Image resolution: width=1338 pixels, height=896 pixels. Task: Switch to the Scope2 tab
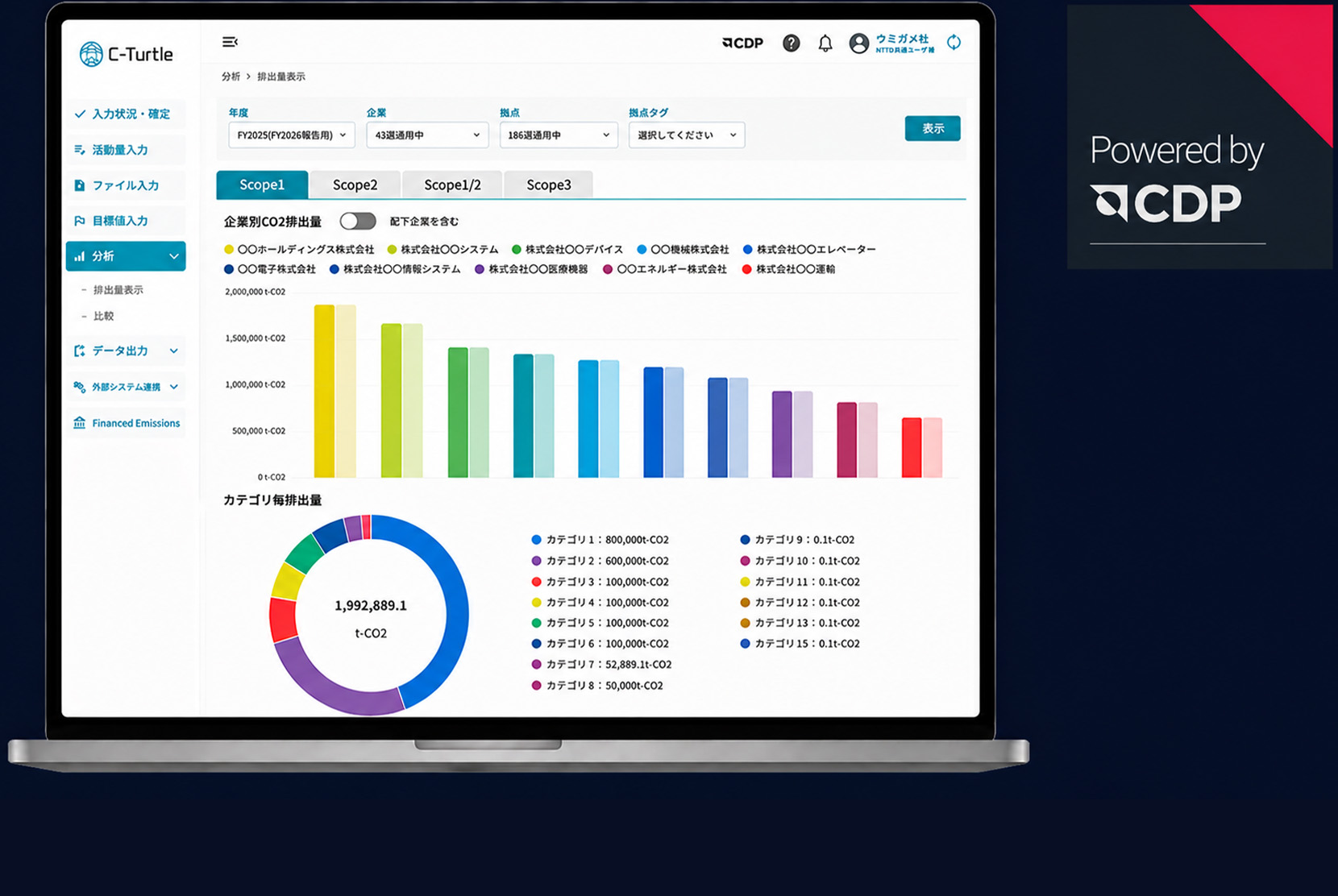[355, 185]
